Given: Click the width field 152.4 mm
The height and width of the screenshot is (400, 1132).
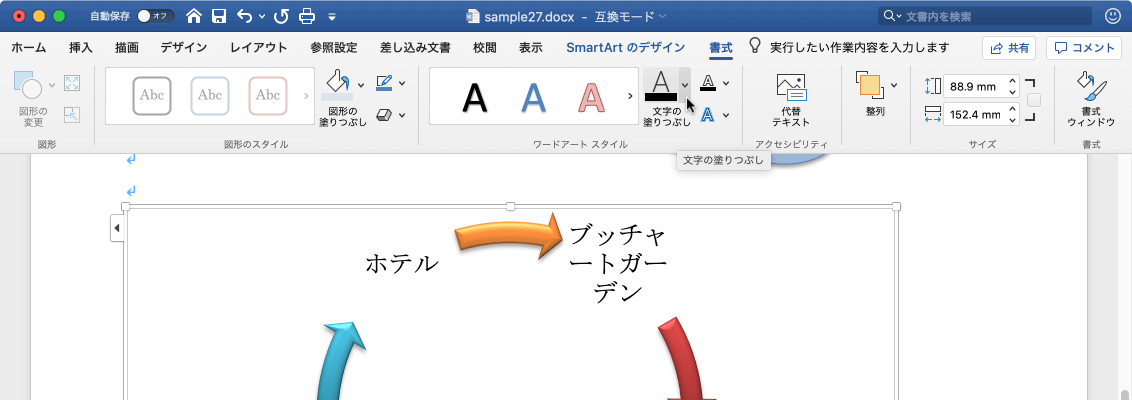Looking at the screenshot, I should point(974,114).
